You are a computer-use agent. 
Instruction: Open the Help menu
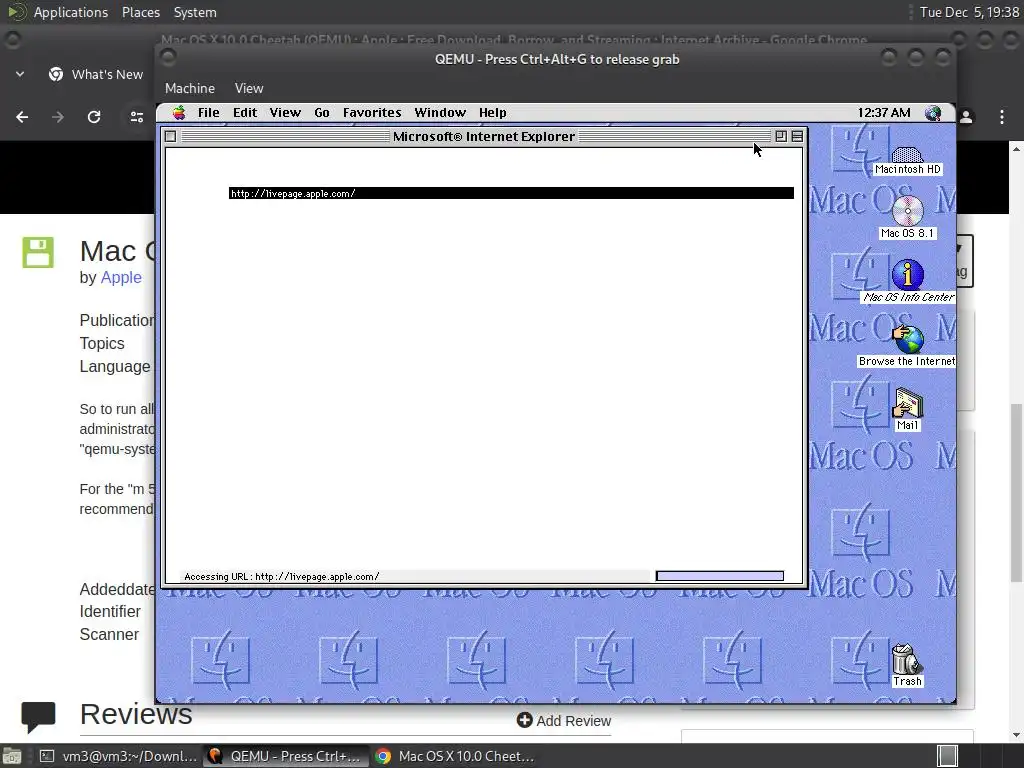(492, 113)
